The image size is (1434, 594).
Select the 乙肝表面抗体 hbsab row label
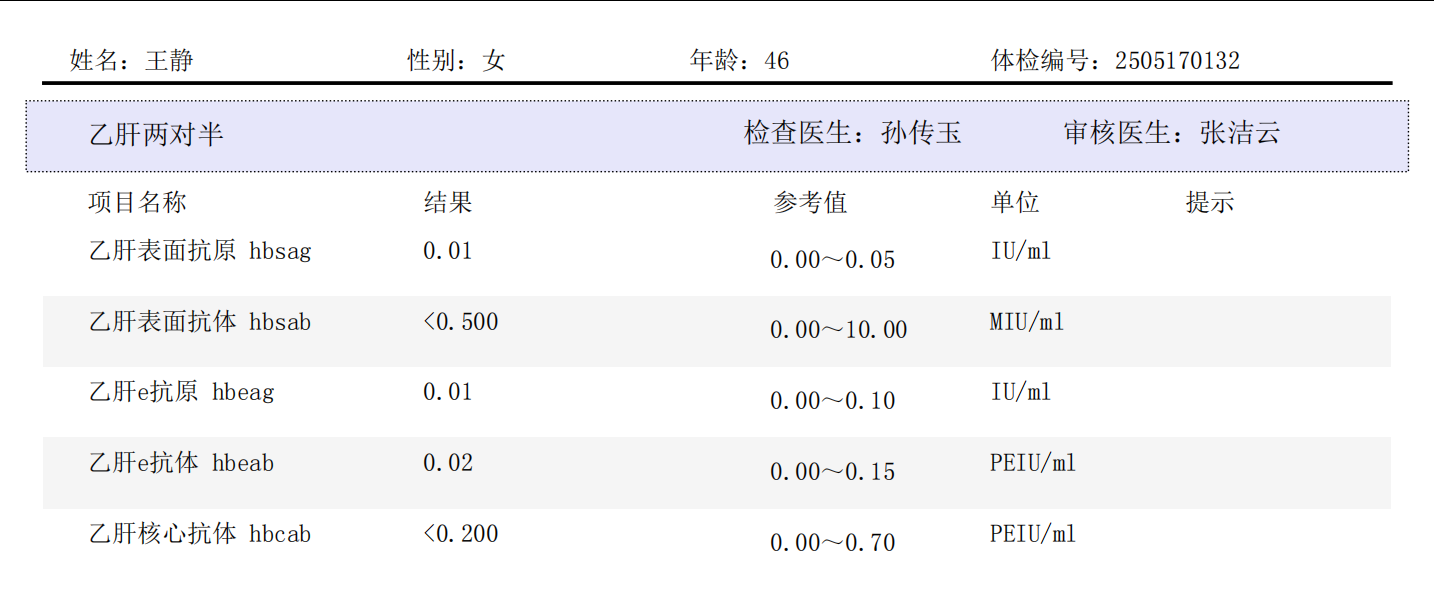[200, 322]
